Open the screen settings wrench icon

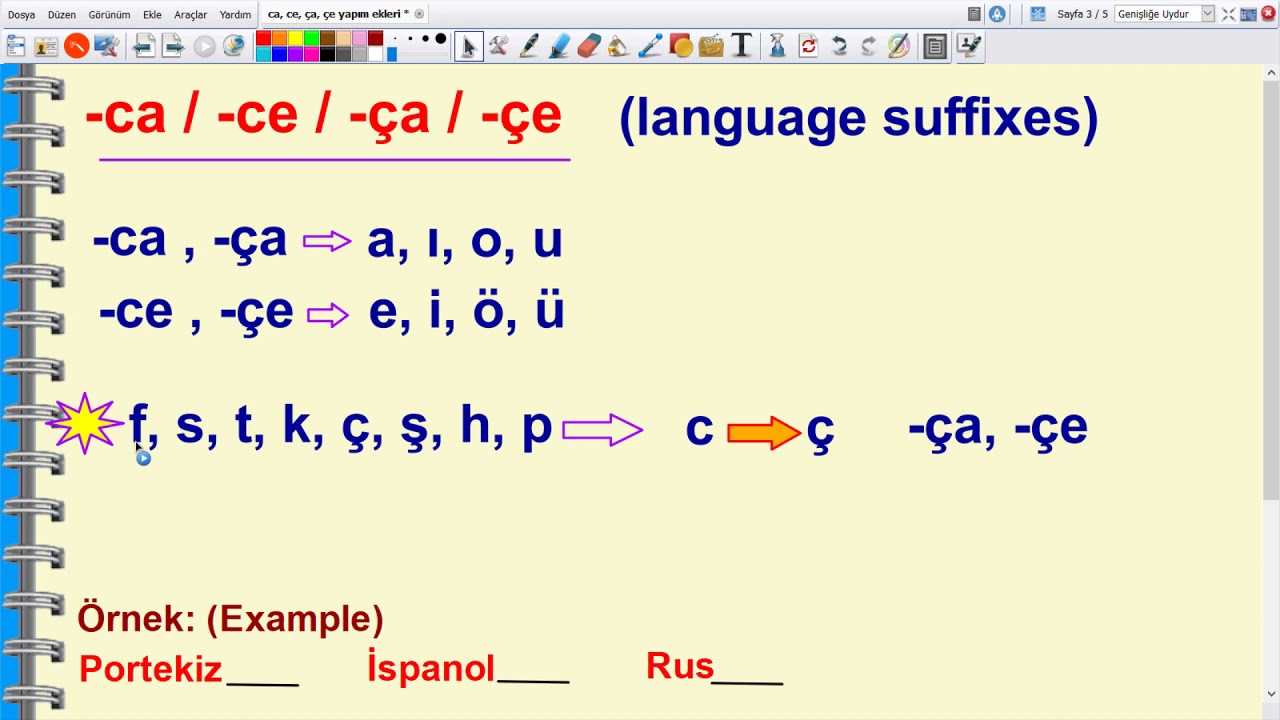click(107, 46)
